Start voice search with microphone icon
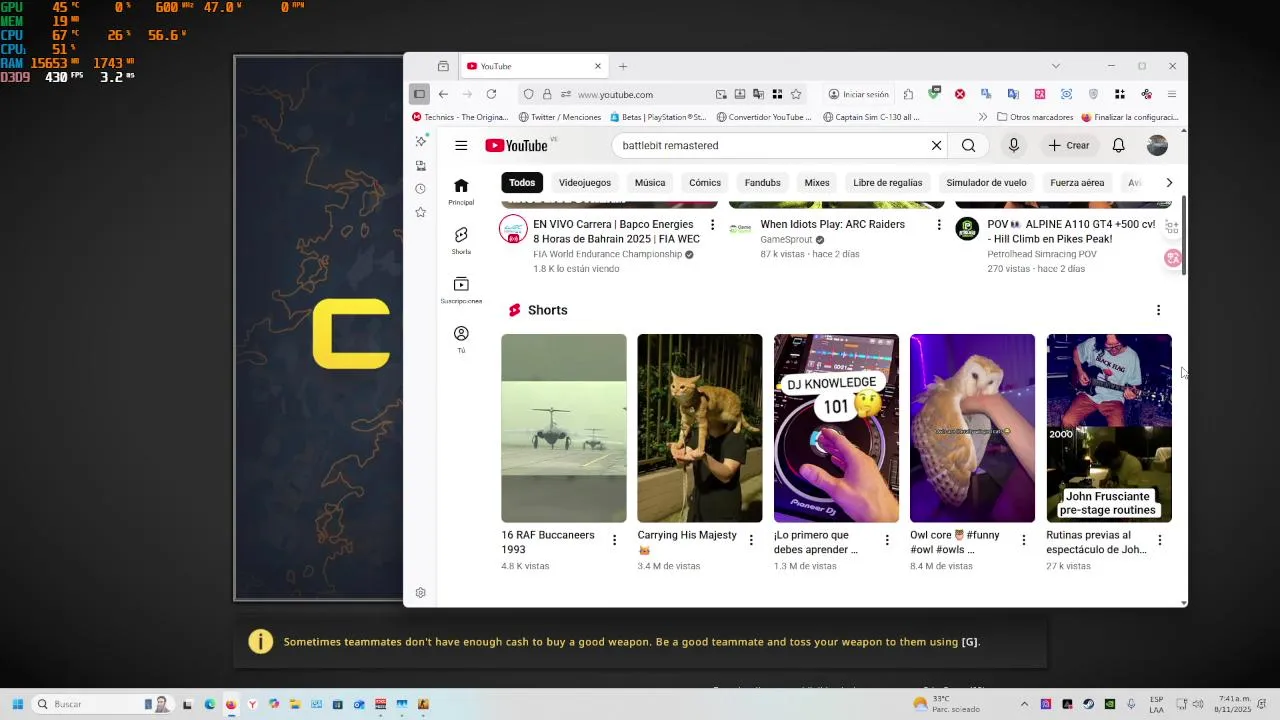The height and width of the screenshot is (720, 1280). (x=1013, y=145)
